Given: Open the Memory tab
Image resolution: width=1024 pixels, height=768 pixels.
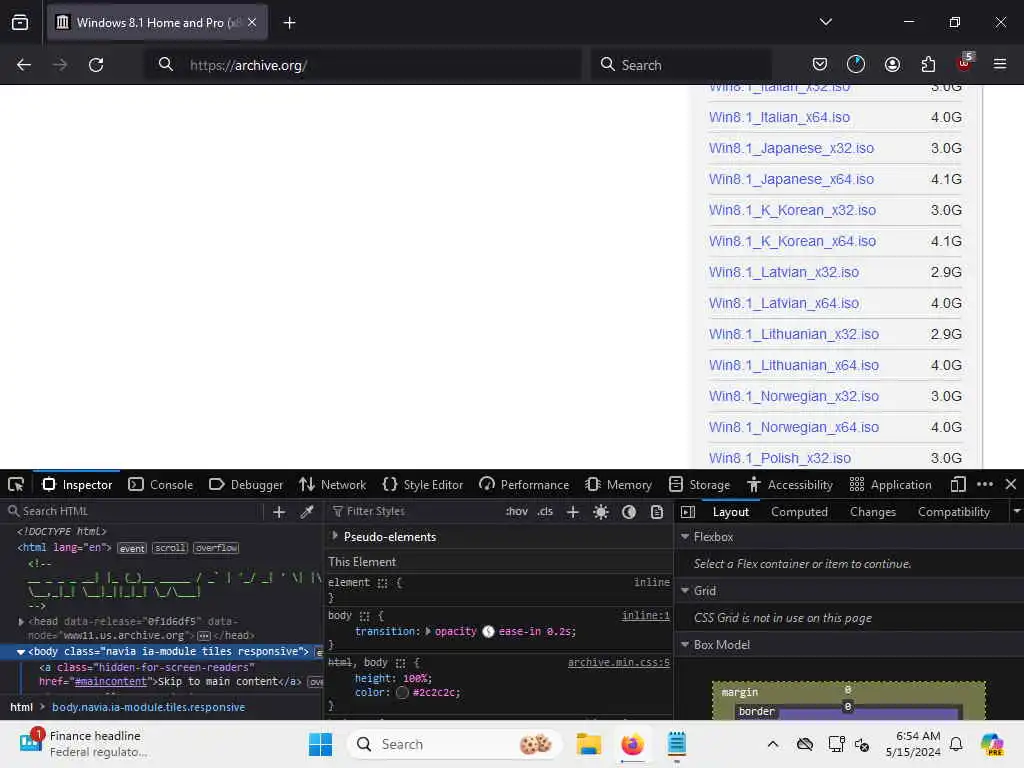Looking at the screenshot, I should pyautogui.click(x=619, y=485).
